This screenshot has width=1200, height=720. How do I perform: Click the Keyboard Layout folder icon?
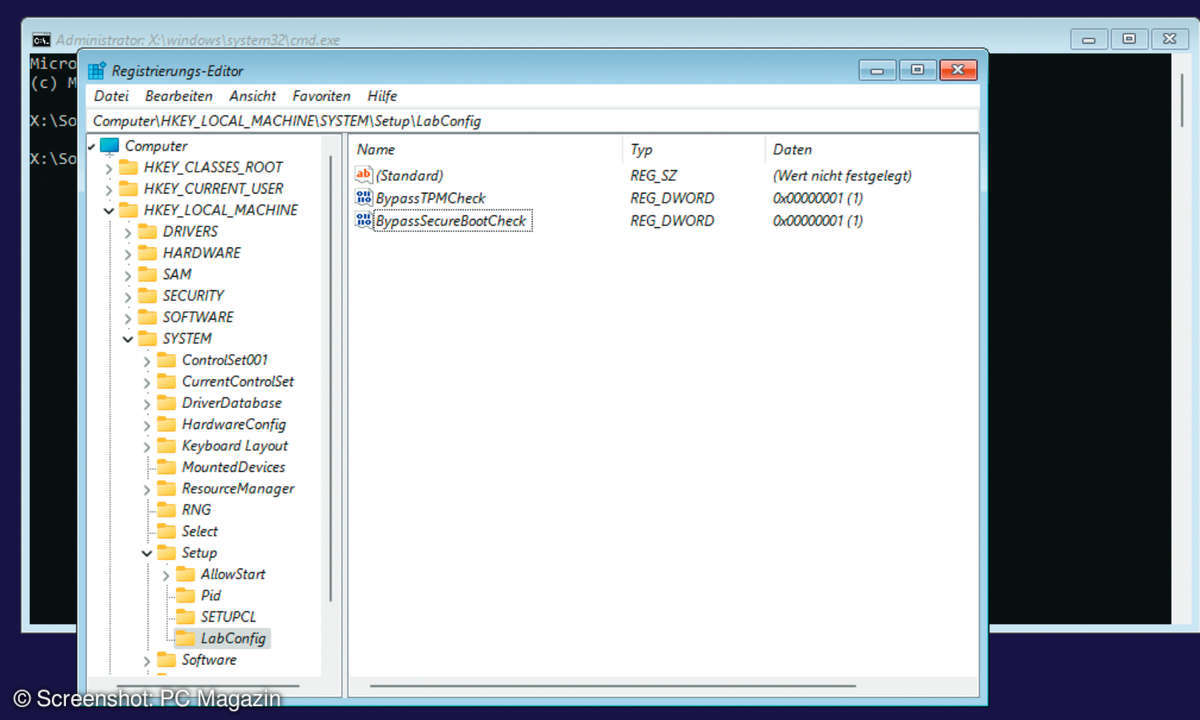(x=166, y=446)
